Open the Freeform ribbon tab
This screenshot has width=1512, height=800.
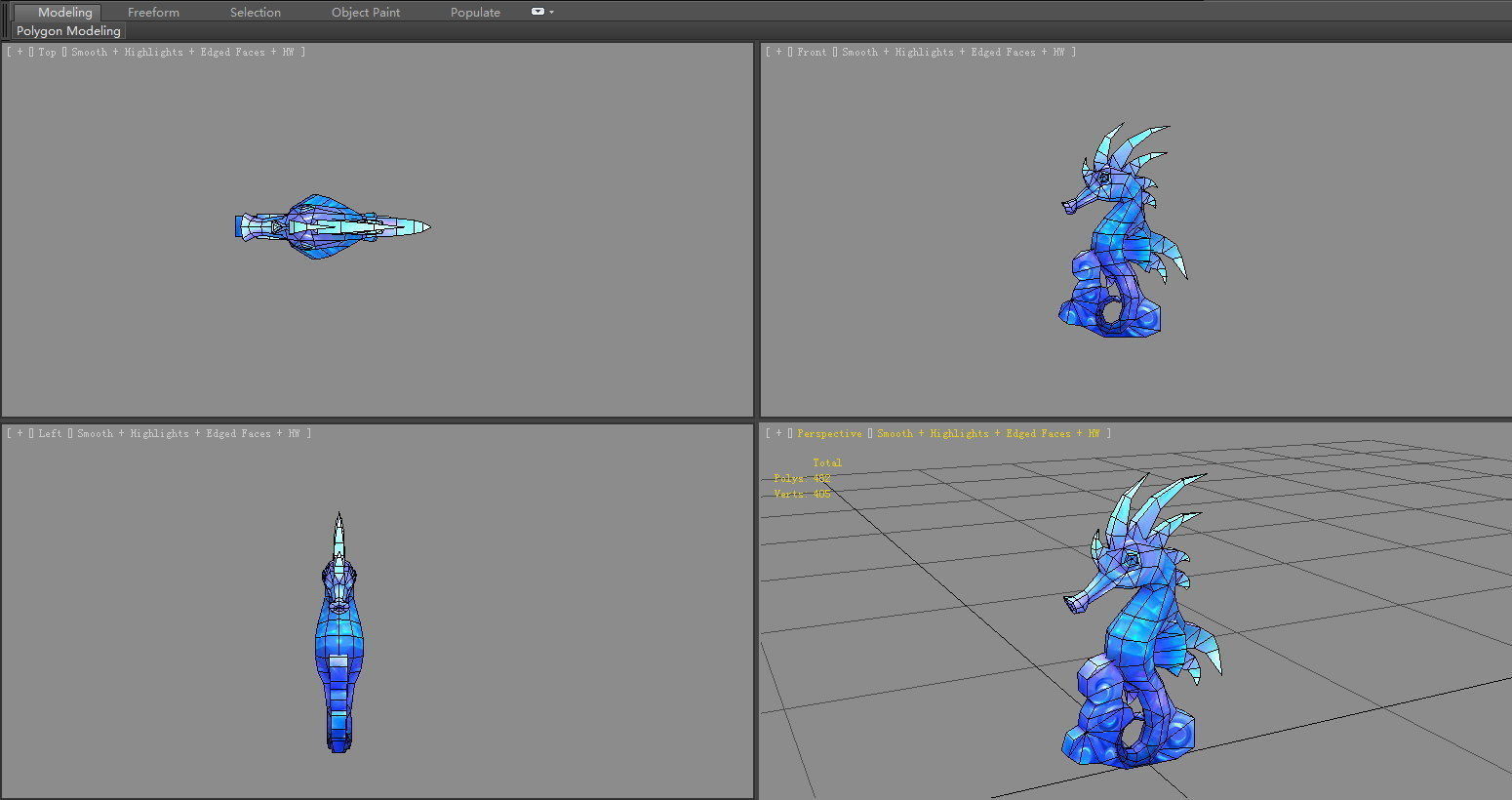(153, 13)
